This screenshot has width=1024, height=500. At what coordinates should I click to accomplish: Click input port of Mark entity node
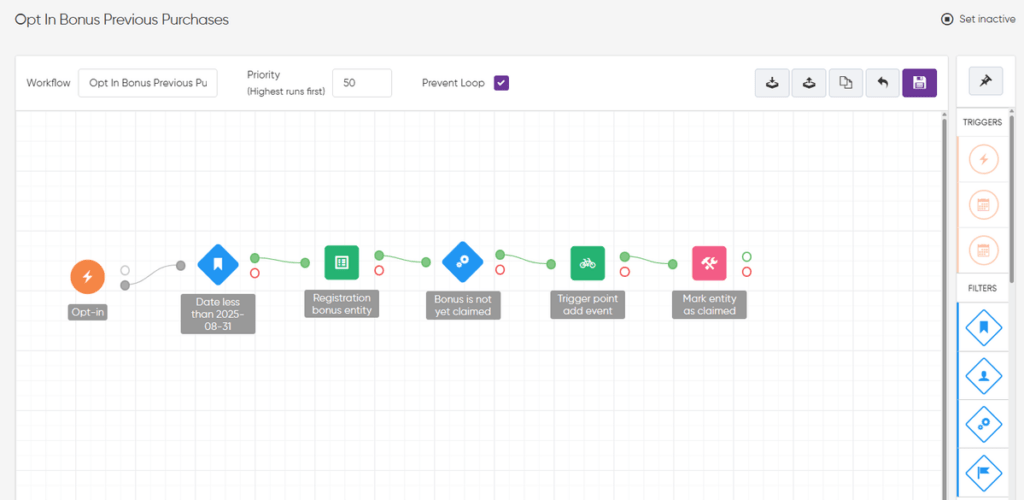click(673, 264)
